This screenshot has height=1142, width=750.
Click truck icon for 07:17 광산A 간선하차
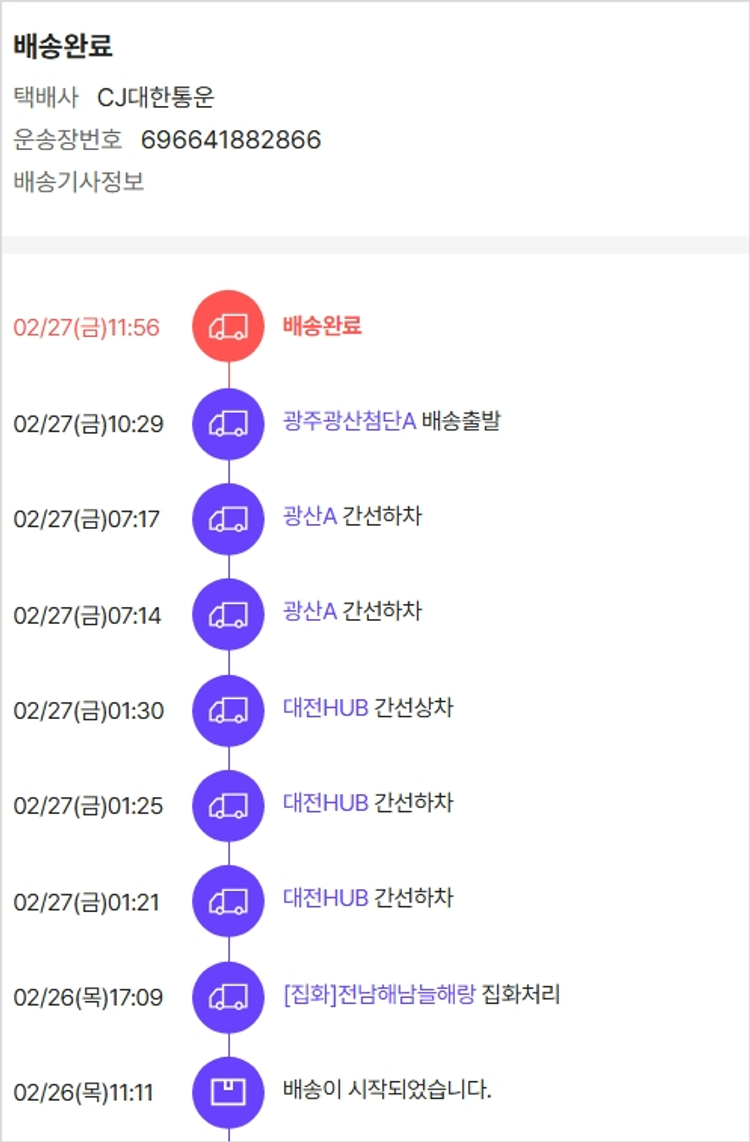tap(228, 519)
